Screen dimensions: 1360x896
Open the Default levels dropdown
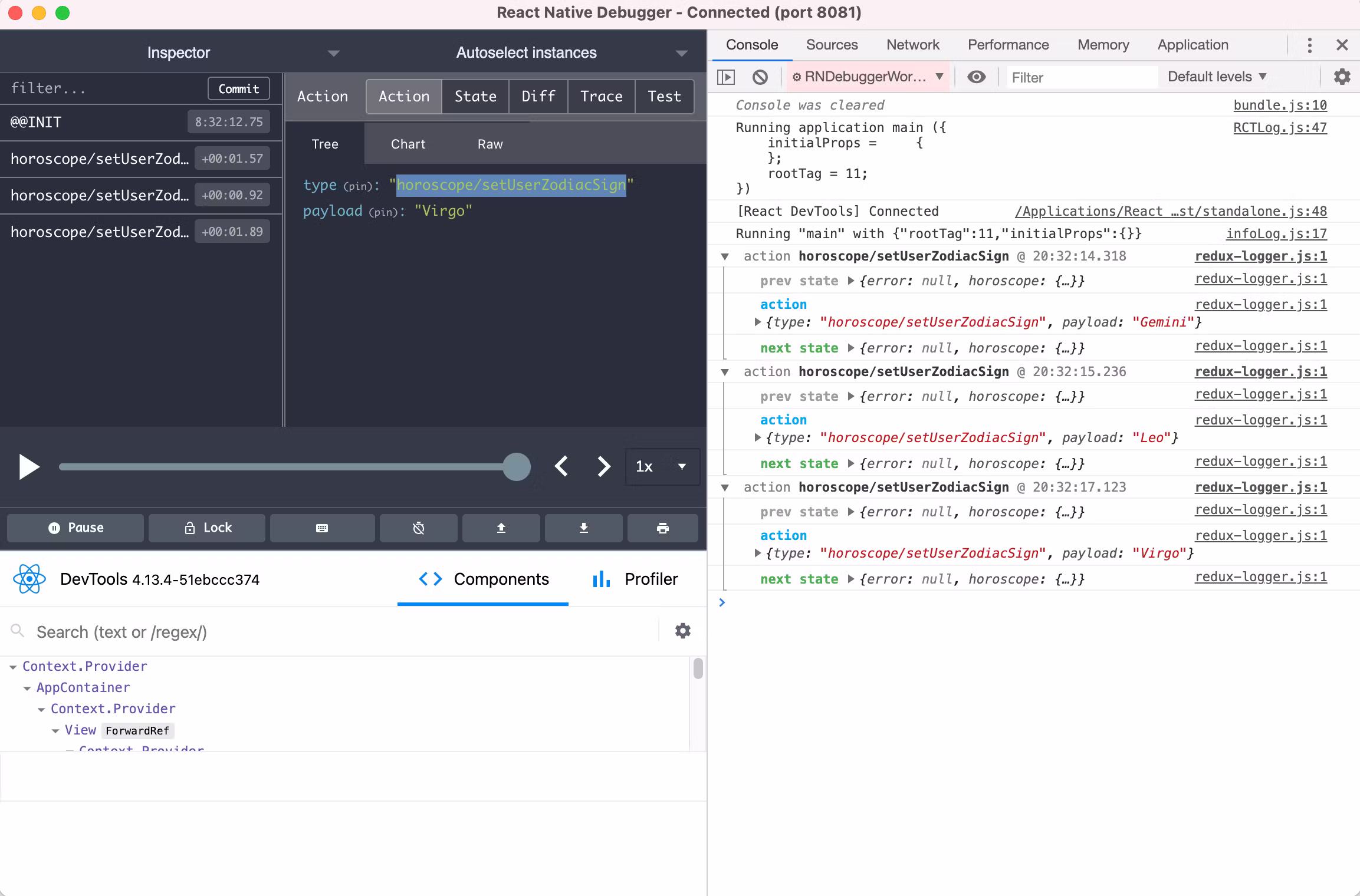click(x=1217, y=77)
